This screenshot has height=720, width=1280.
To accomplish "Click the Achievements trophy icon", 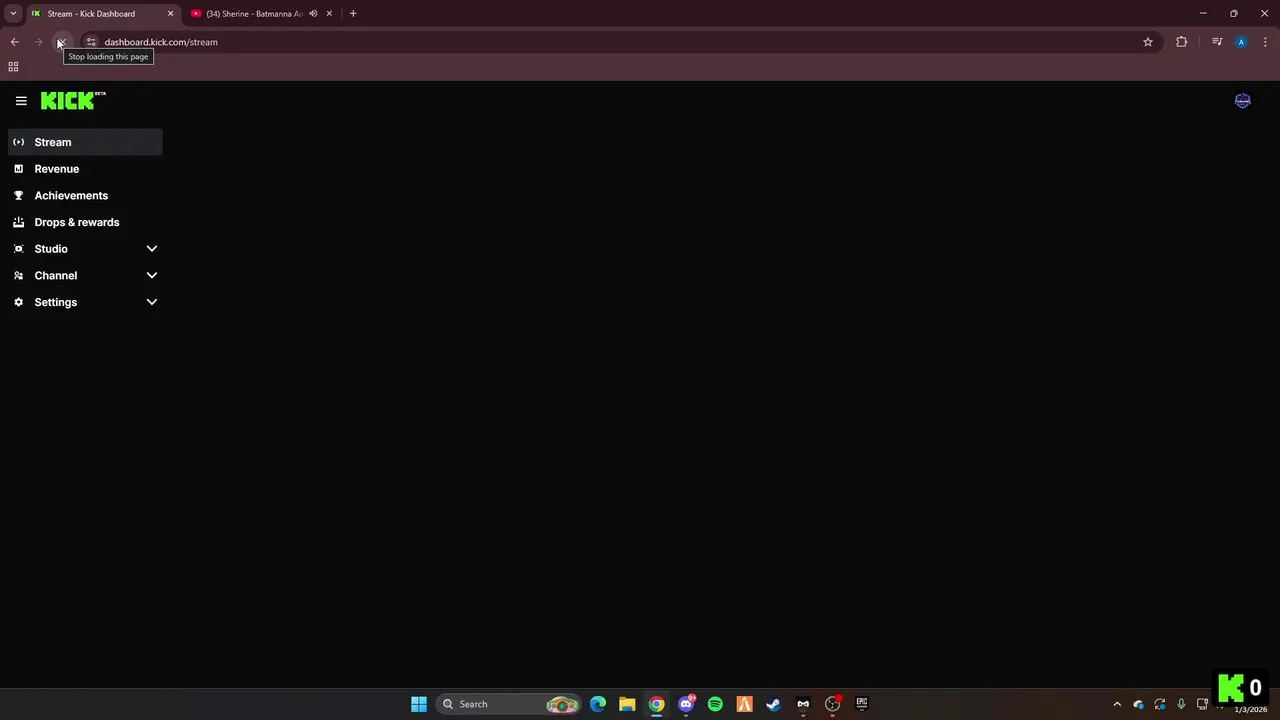I will (18, 195).
